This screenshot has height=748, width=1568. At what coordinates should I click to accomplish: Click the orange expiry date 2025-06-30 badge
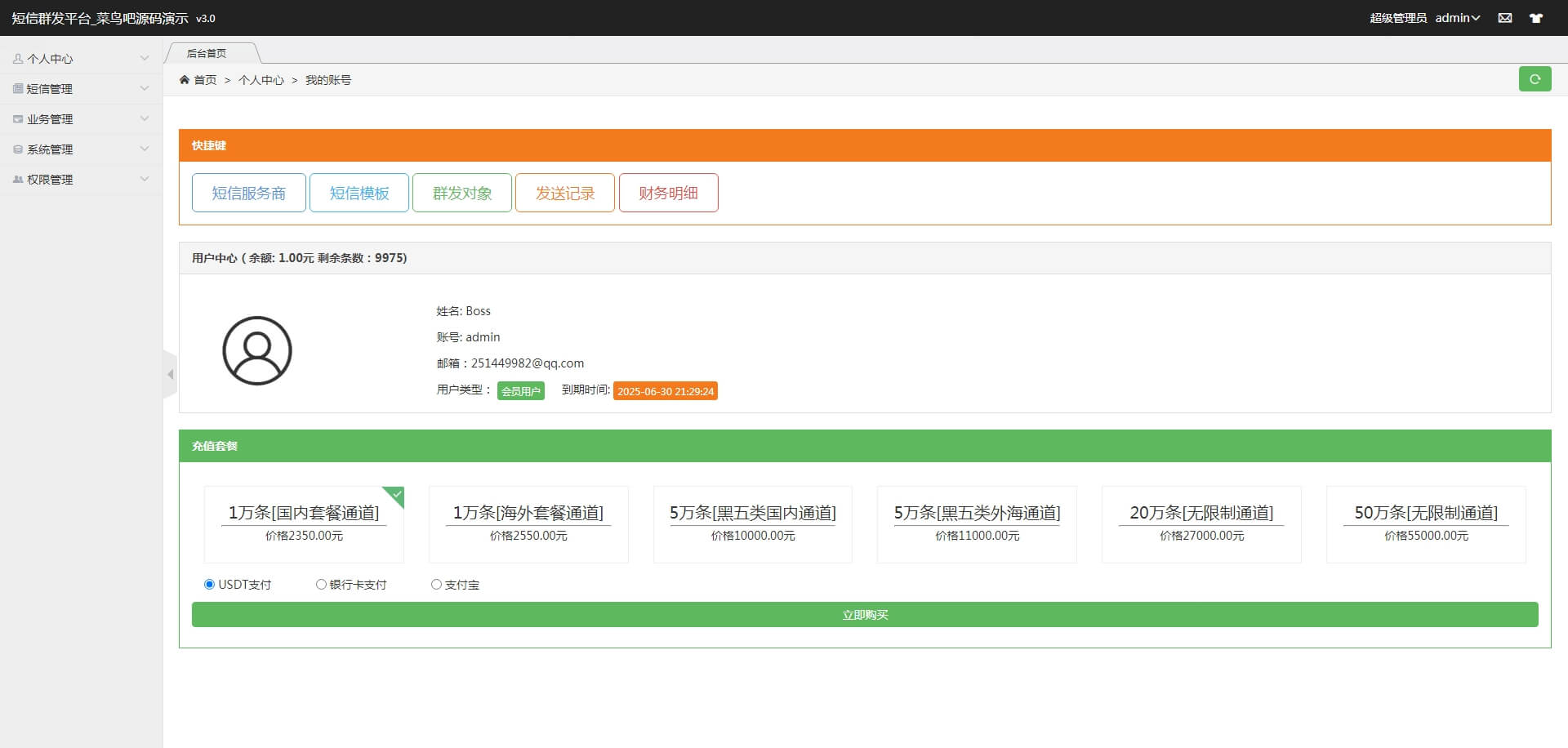[665, 390]
